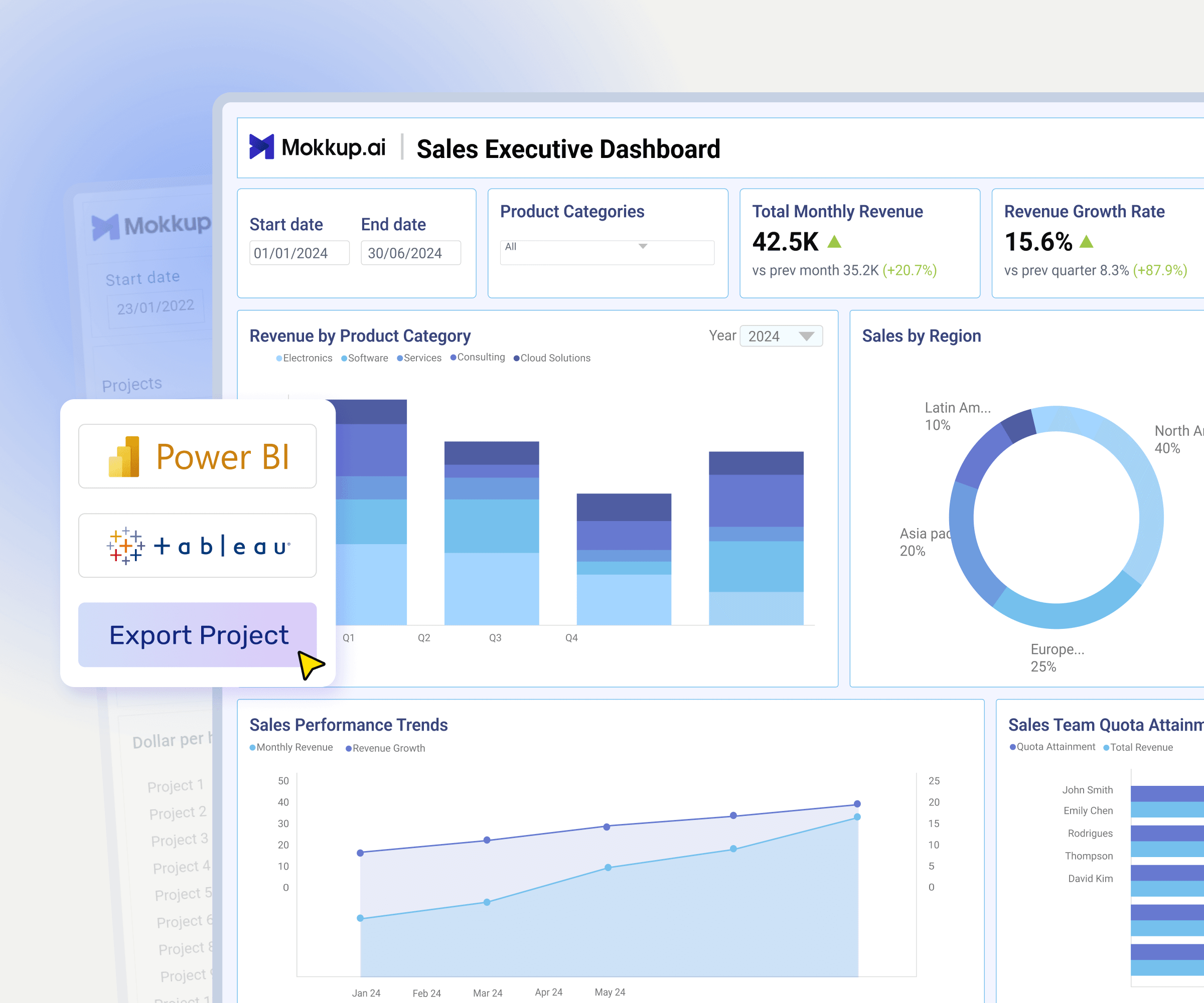Click the Cloud Solutions legend marker
This screenshot has width=1204, height=1003.
(516, 358)
